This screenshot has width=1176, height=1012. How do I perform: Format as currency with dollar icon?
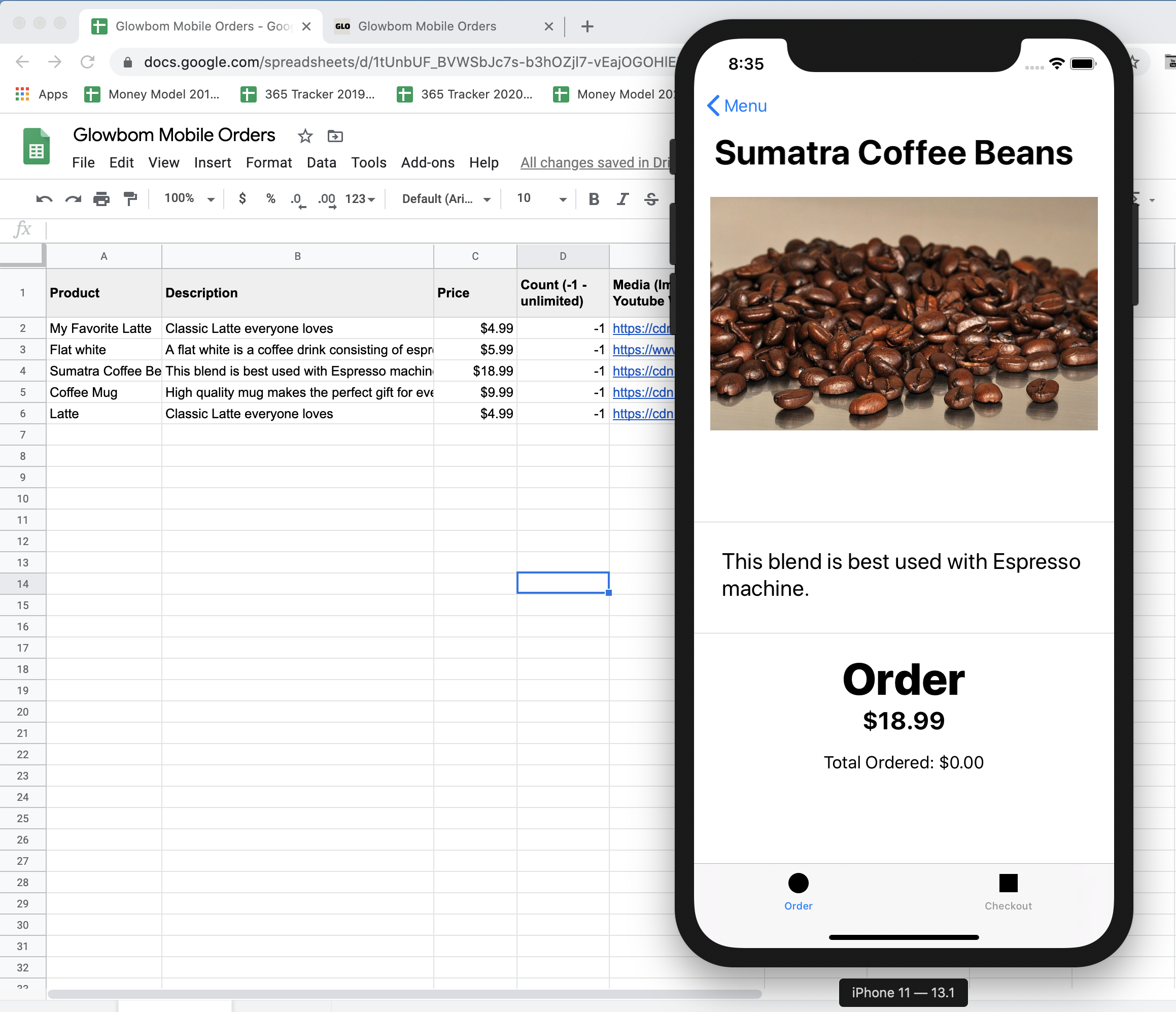click(243, 199)
